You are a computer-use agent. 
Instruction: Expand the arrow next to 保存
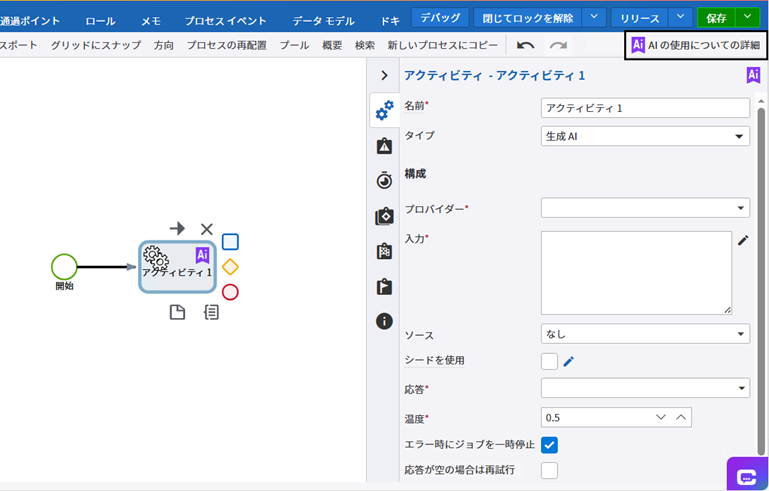click(x=747, y=18)
